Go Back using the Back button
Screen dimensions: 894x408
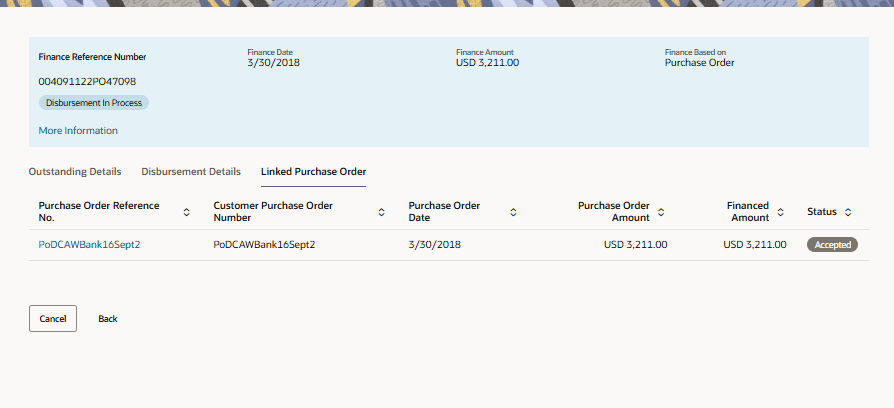[x=108, y=319]
